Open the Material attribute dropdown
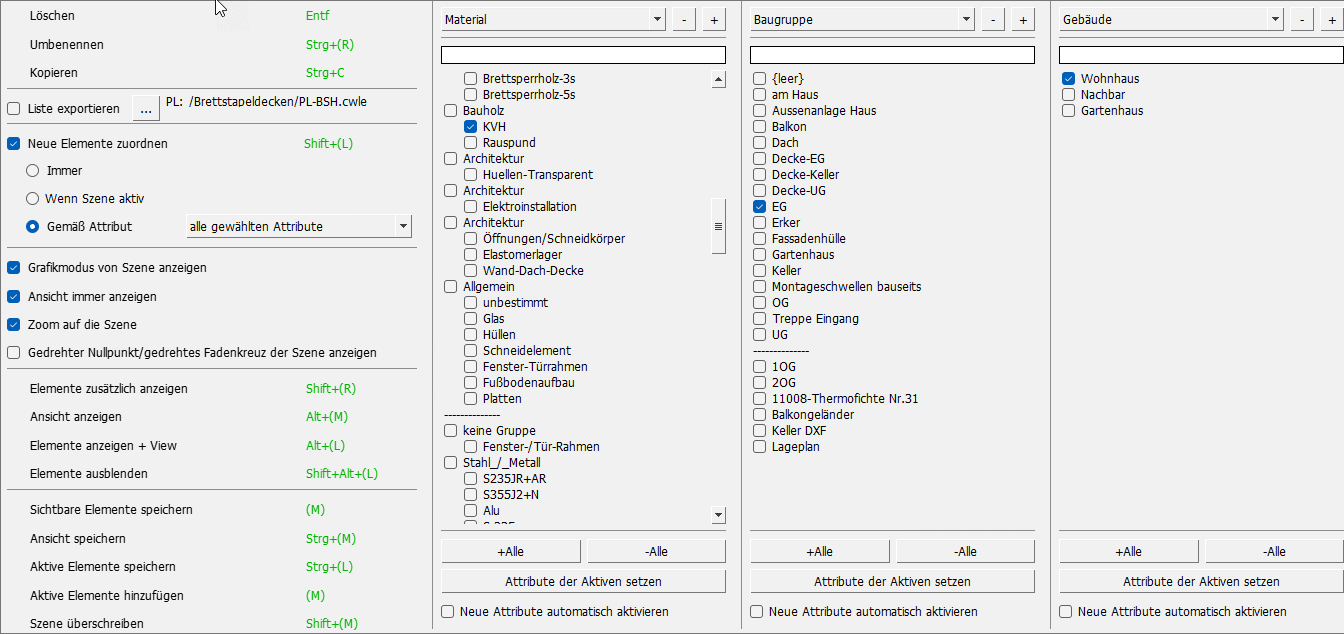The height and width of the screenshot is (634, 1344). pyautogui.click(x=553, y=19)
